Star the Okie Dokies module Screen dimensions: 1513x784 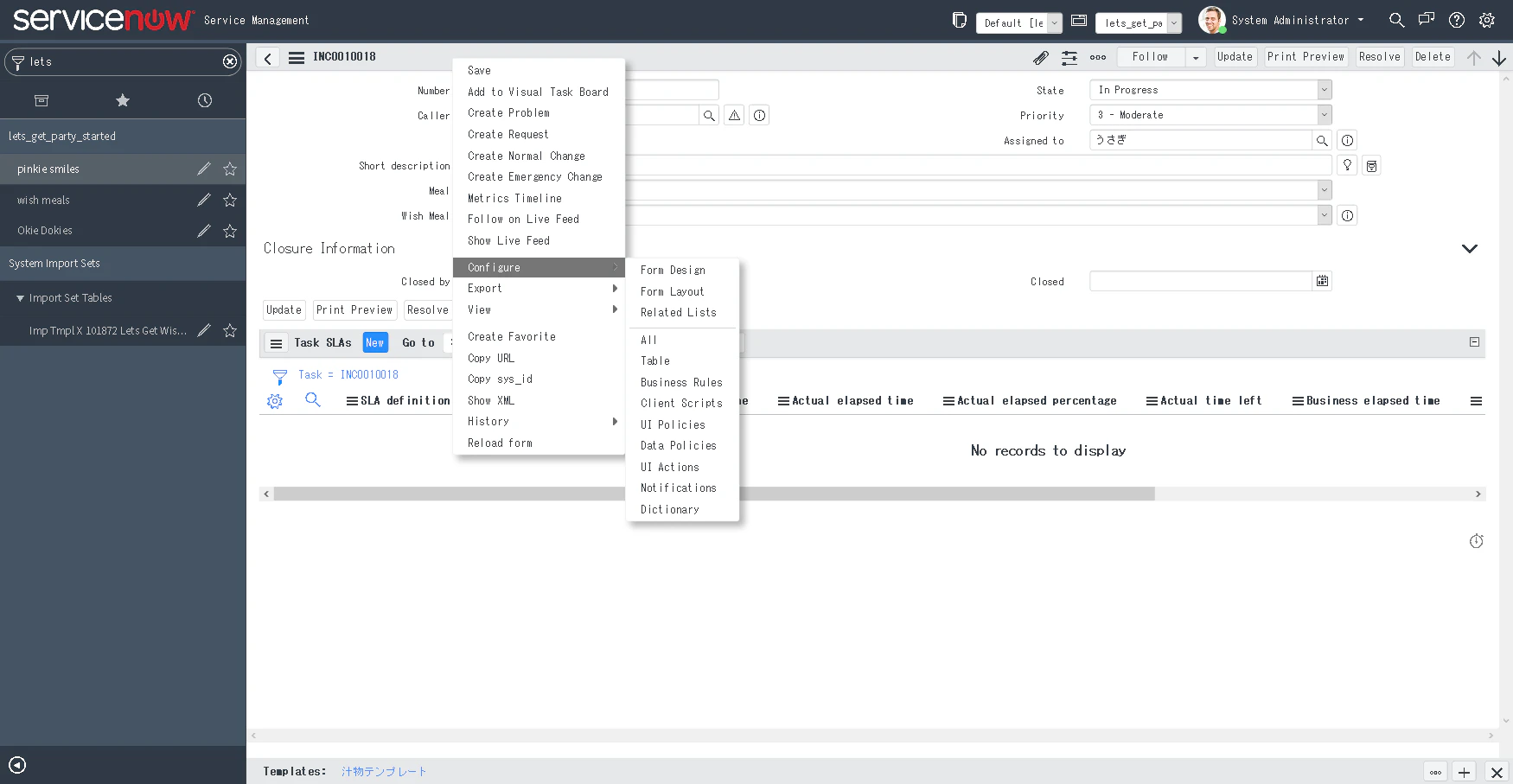pyautogui.click(x=230, y=231)
